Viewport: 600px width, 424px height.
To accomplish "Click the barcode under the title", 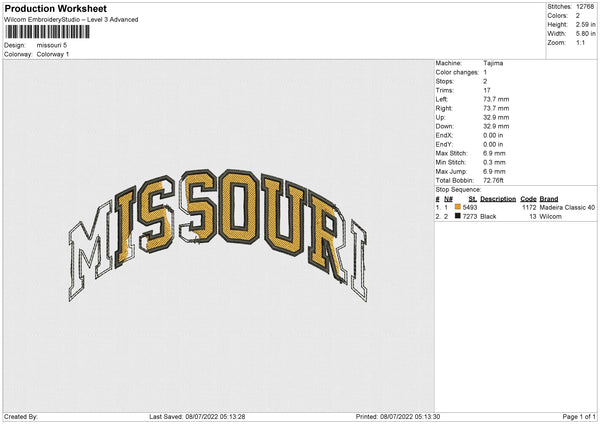I will coord(47,32).
